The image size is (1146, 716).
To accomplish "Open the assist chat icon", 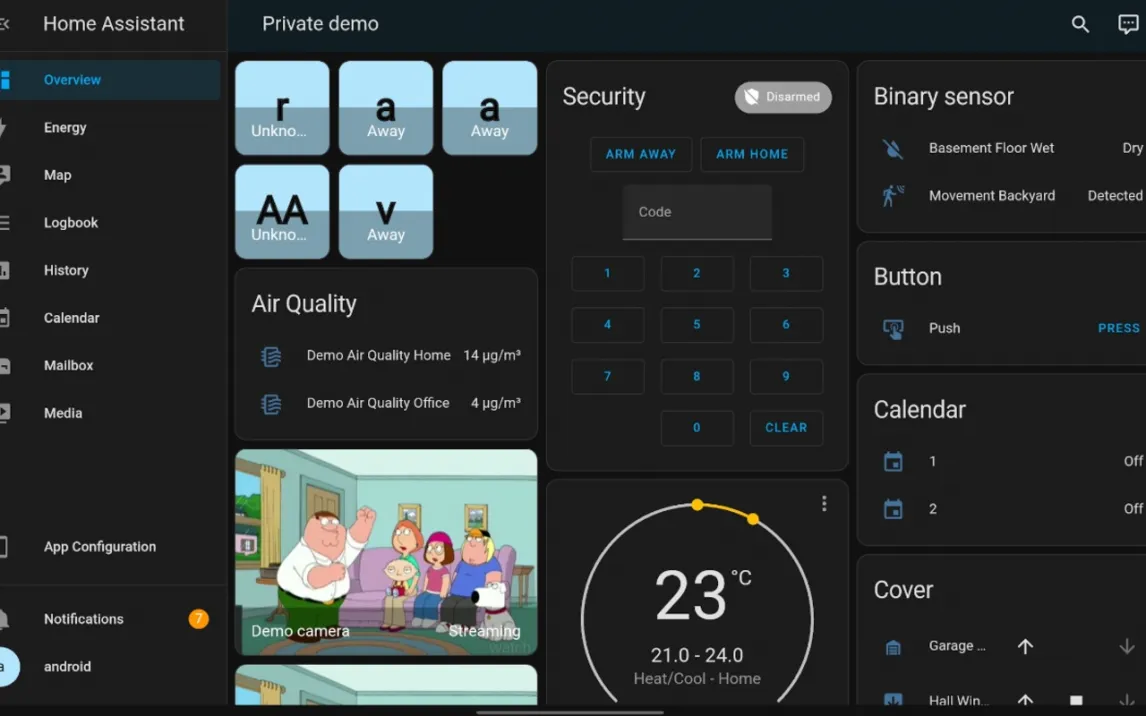I will point(1128,24).
